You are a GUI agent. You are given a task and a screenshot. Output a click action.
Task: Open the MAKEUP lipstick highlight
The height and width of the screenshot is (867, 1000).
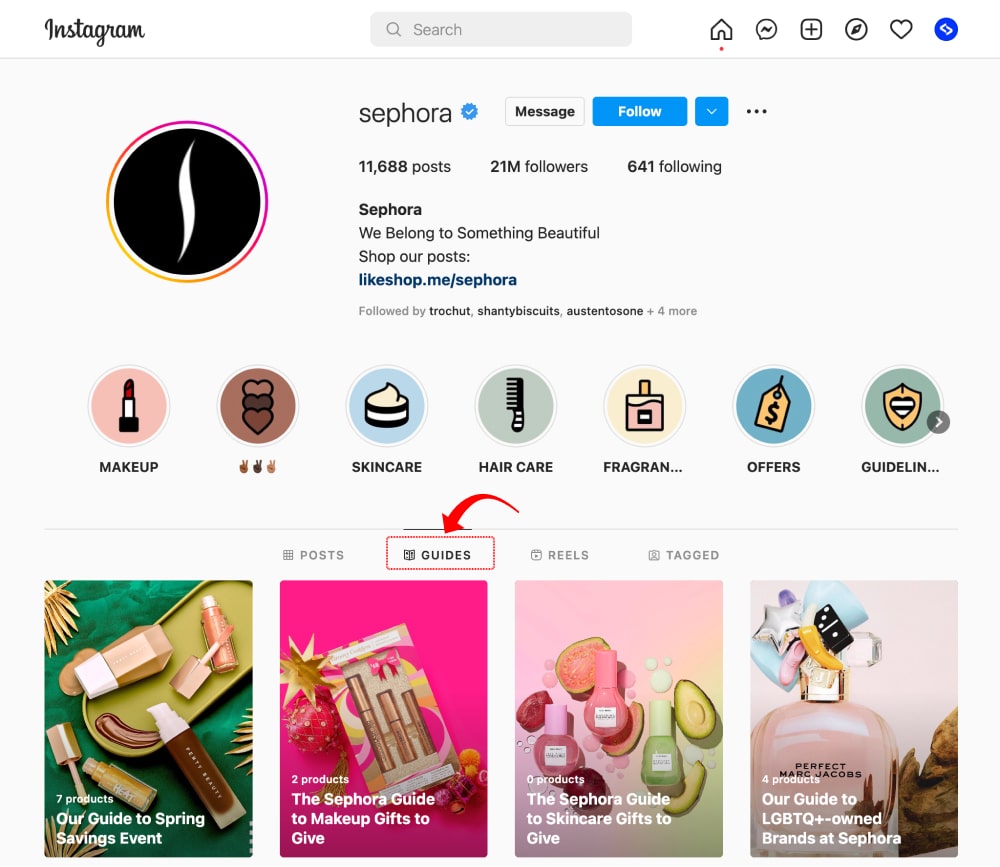129,406
